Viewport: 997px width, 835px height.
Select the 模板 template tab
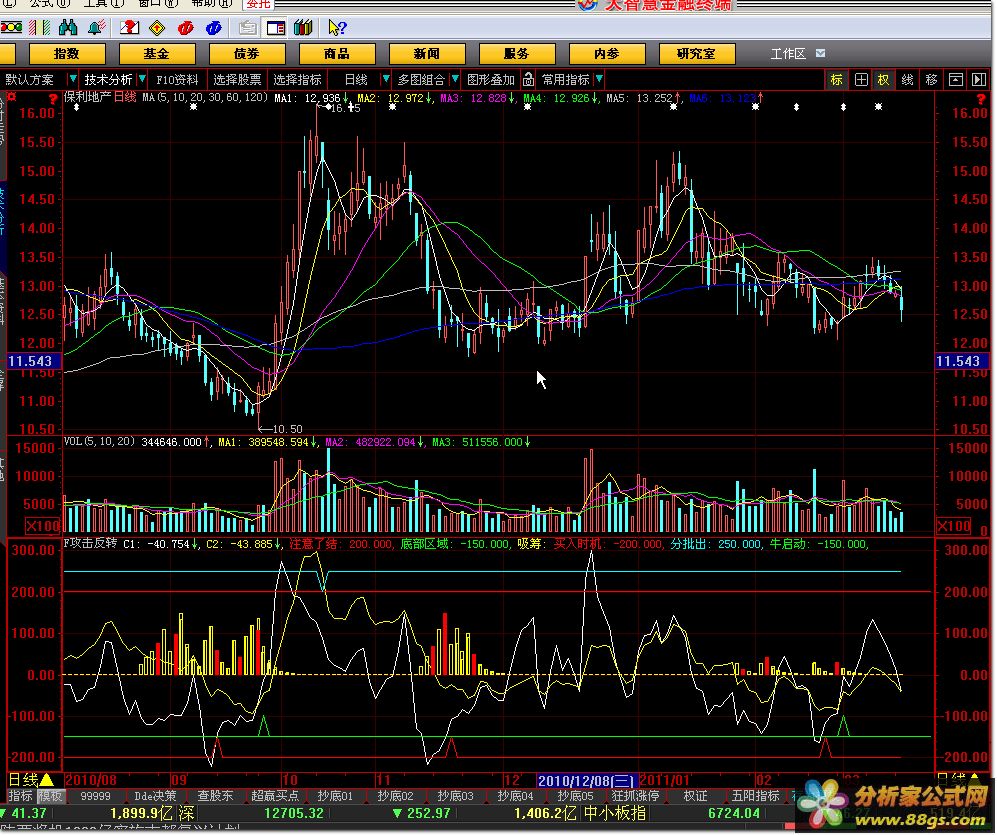coord(50,796)
